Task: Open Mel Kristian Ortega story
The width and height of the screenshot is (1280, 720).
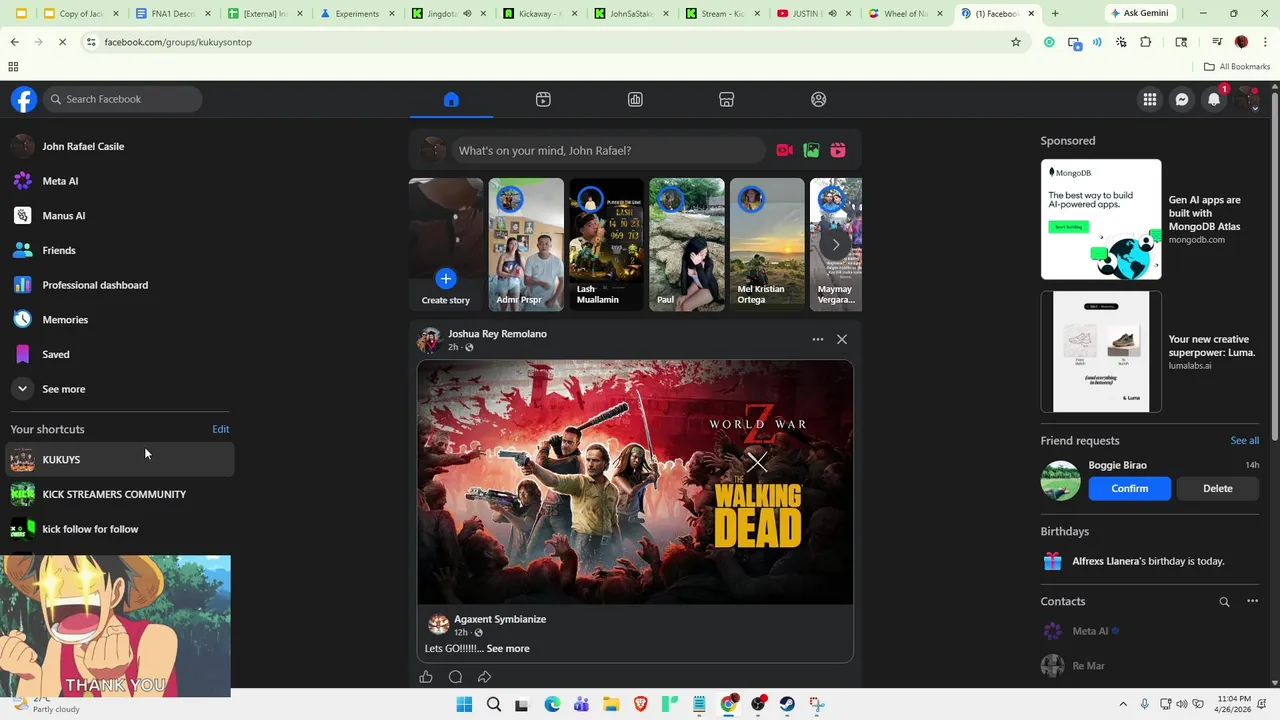Action: (x=767, y=244)
